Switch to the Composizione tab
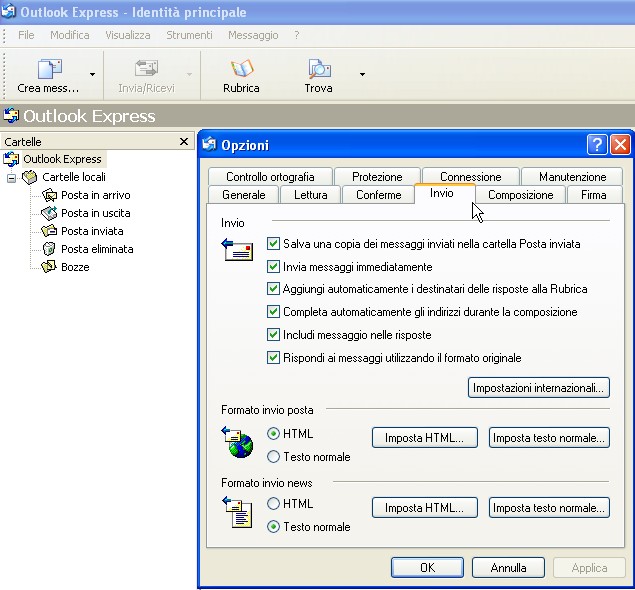The height and width of the screenshot is (590, 635). 520,195
